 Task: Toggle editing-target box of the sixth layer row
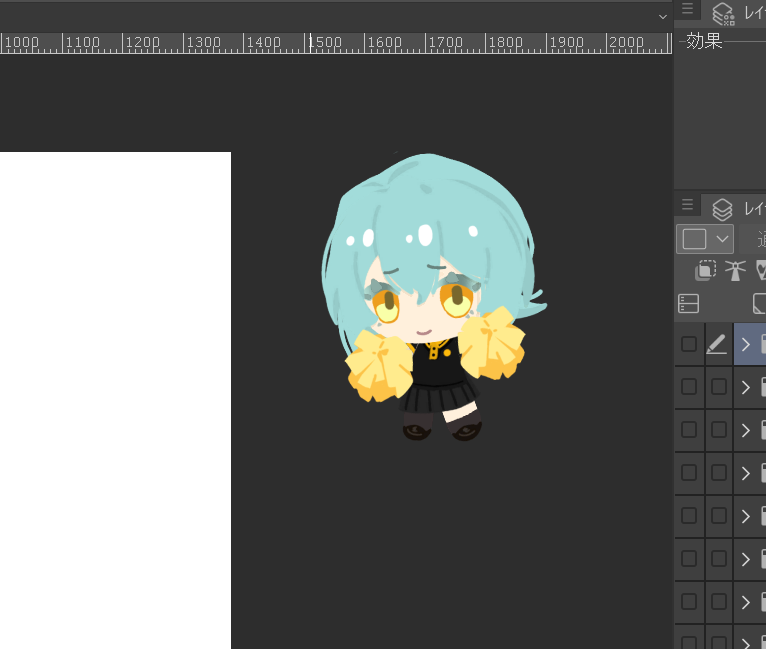coord(719,559)
